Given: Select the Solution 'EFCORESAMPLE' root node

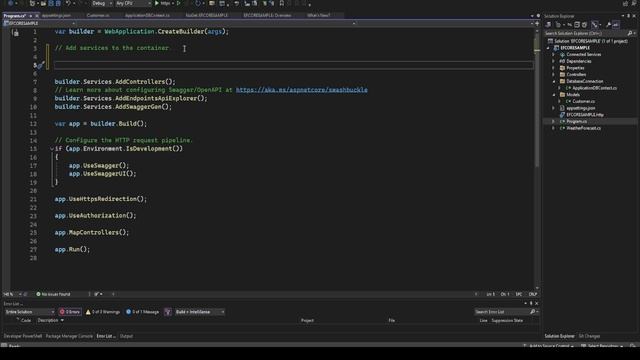Looking at the screenshot, I should [590, 41].
